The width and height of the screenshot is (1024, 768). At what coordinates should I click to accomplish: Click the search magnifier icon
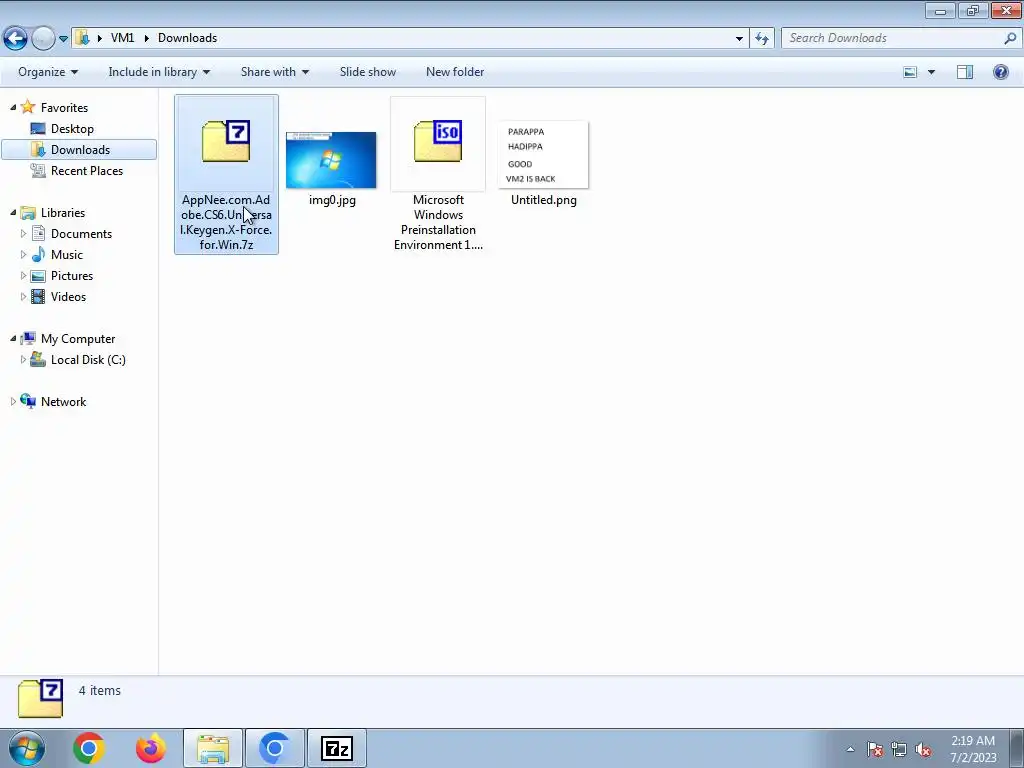tap(1010, 38)
